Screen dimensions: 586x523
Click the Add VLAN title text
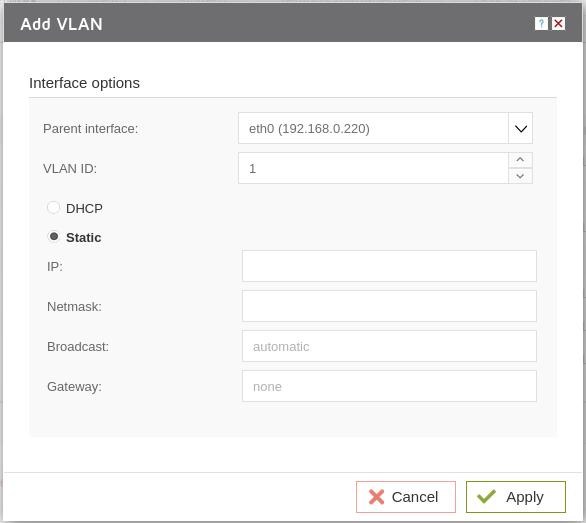(x=61, y=24)
